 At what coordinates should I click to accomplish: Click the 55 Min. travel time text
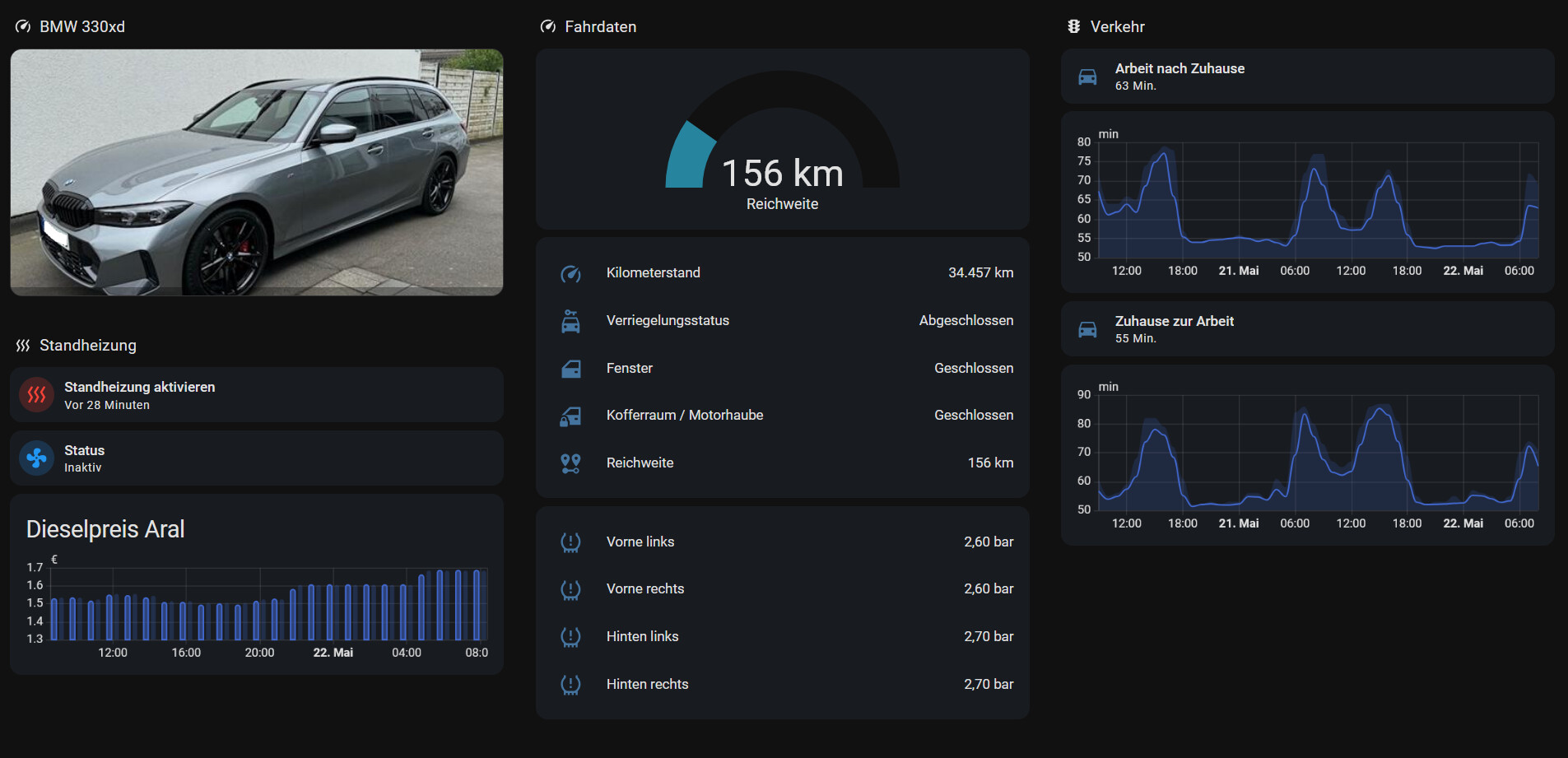coord(1135,338)
